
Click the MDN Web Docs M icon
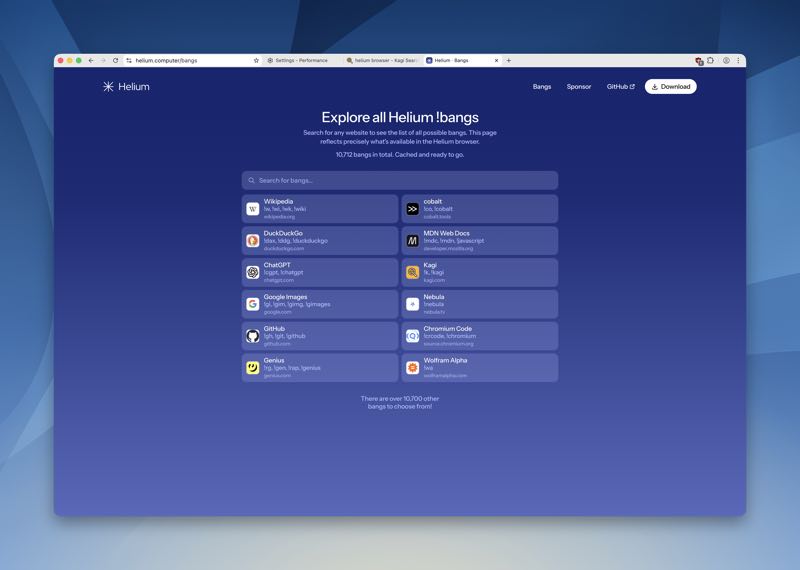(x=412, y=240)
